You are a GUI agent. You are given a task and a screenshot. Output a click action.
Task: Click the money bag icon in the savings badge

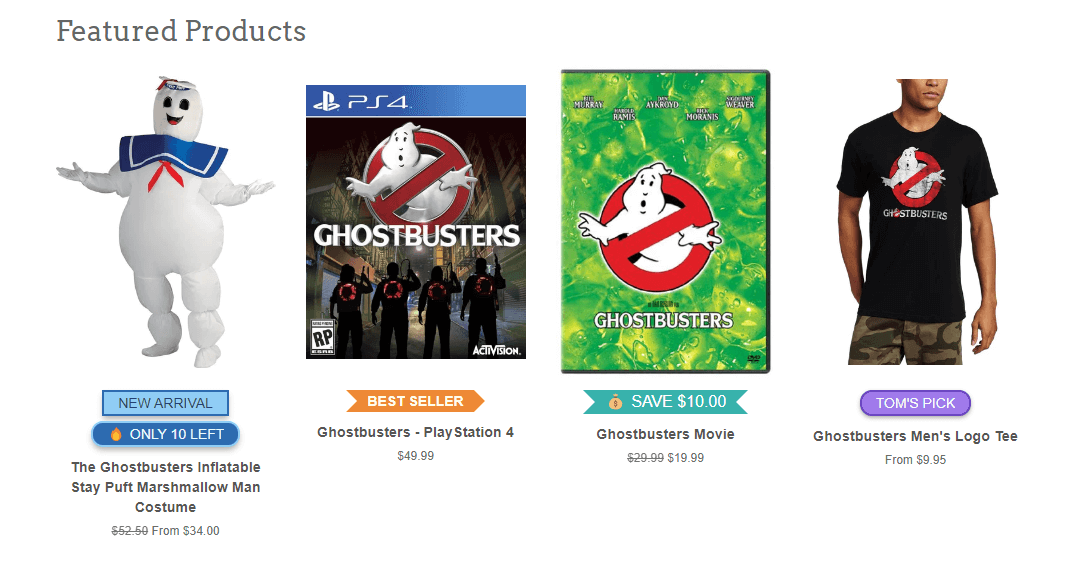coord(616,402)
